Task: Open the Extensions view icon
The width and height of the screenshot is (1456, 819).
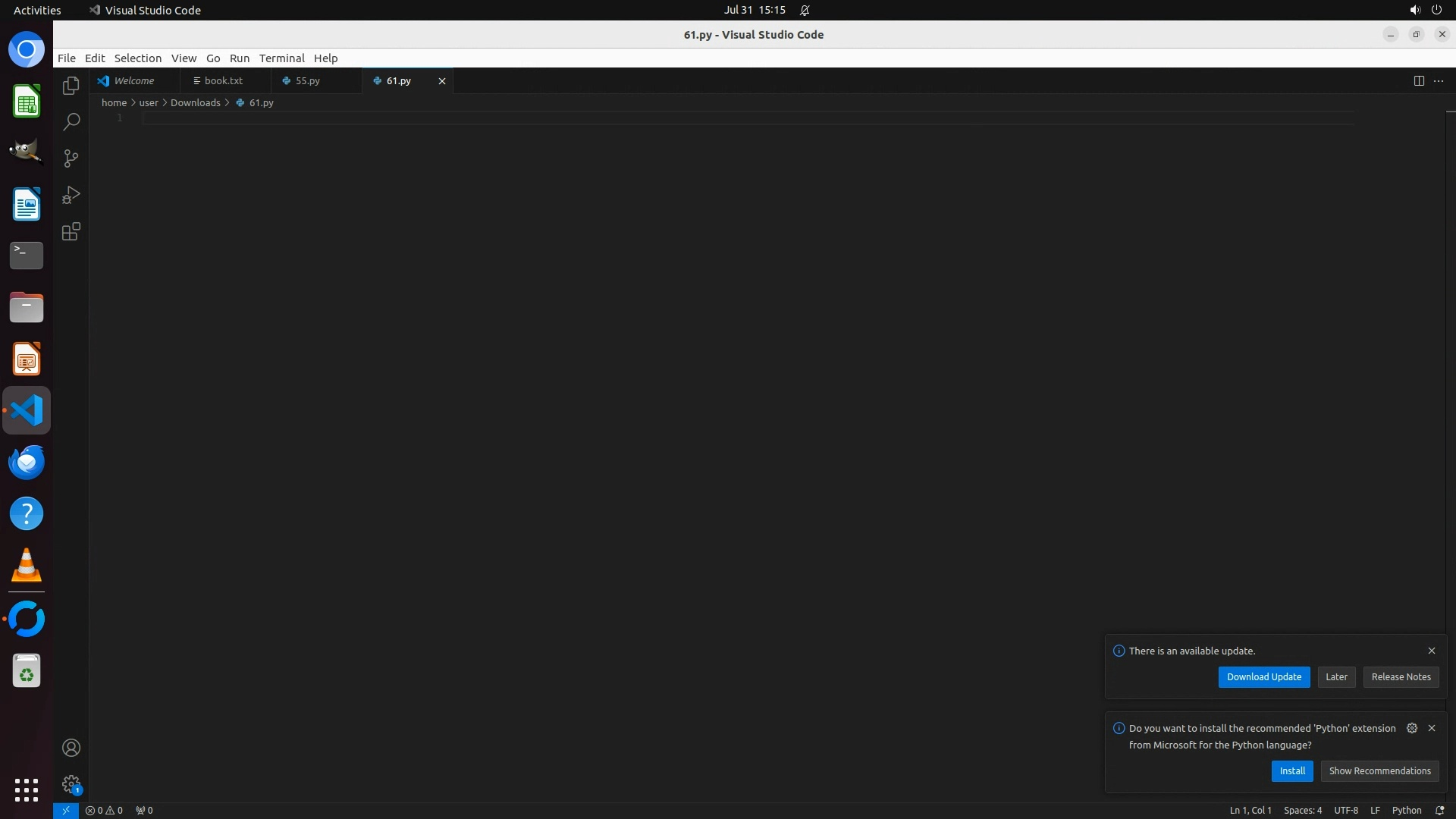Action: pos(71,231)
